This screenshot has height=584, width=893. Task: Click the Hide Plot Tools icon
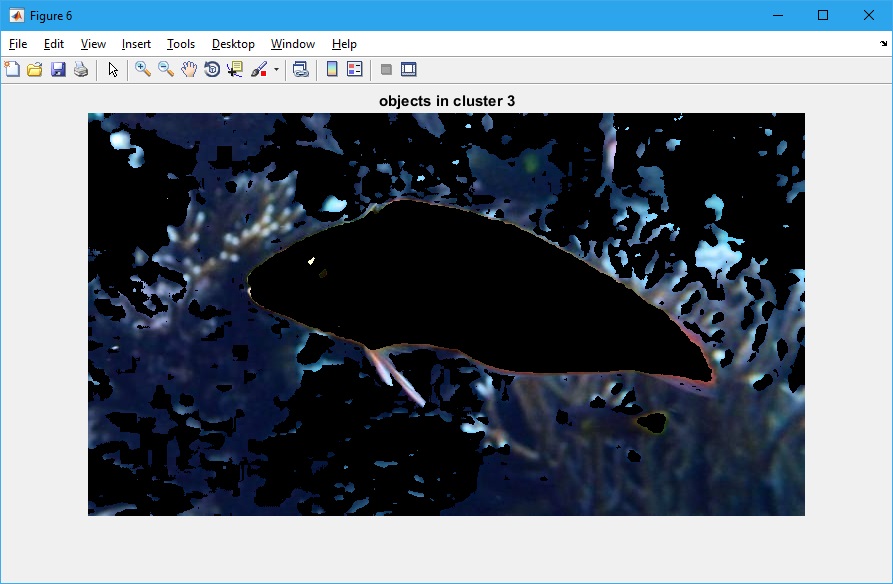tap(386, 69)
